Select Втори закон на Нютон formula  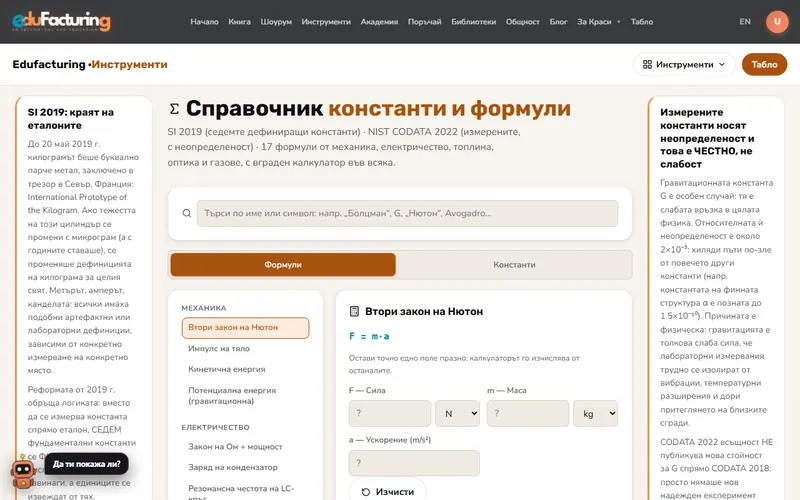coord(245,328)
